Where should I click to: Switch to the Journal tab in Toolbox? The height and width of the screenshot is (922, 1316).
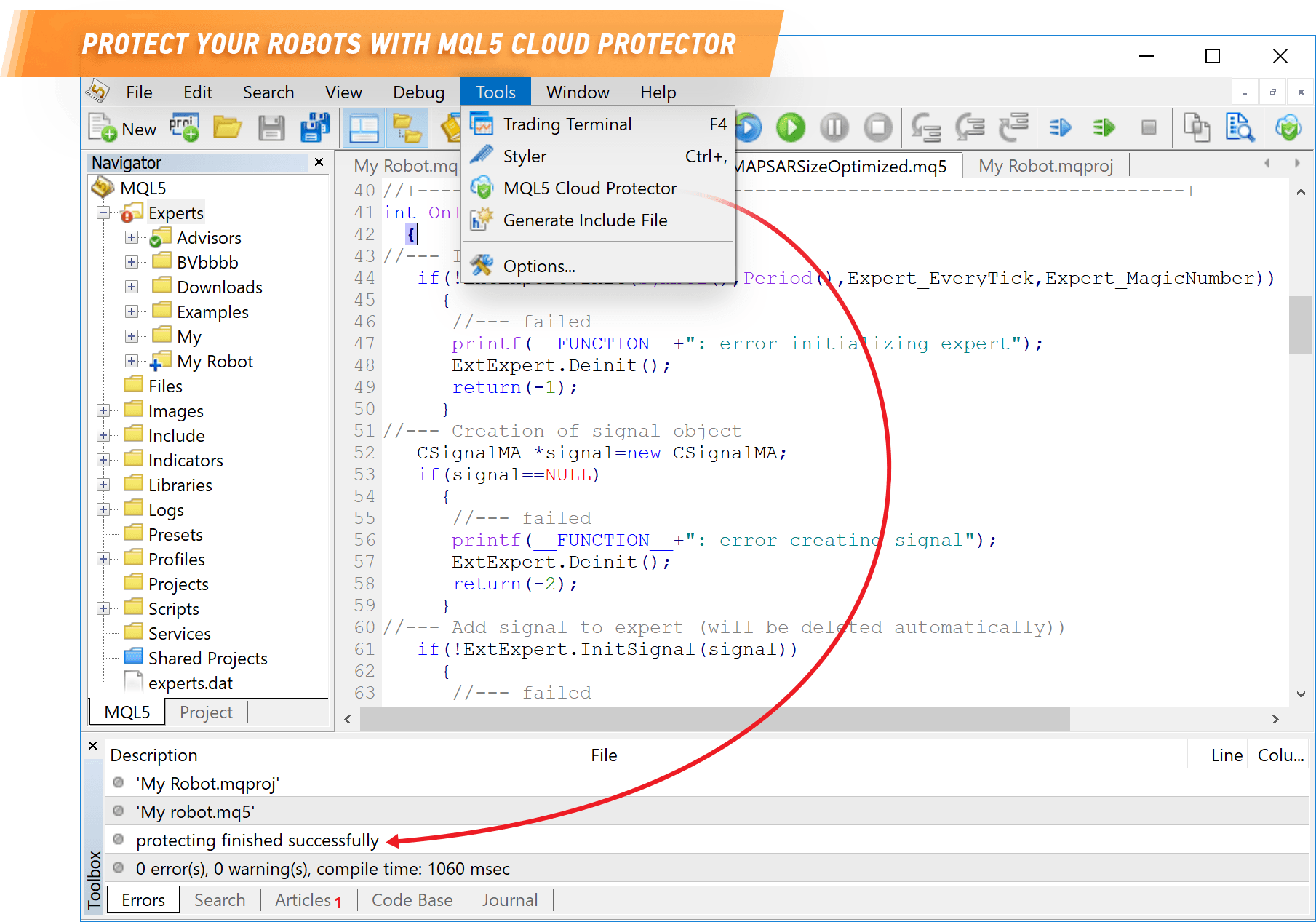[x=509, y=899]
